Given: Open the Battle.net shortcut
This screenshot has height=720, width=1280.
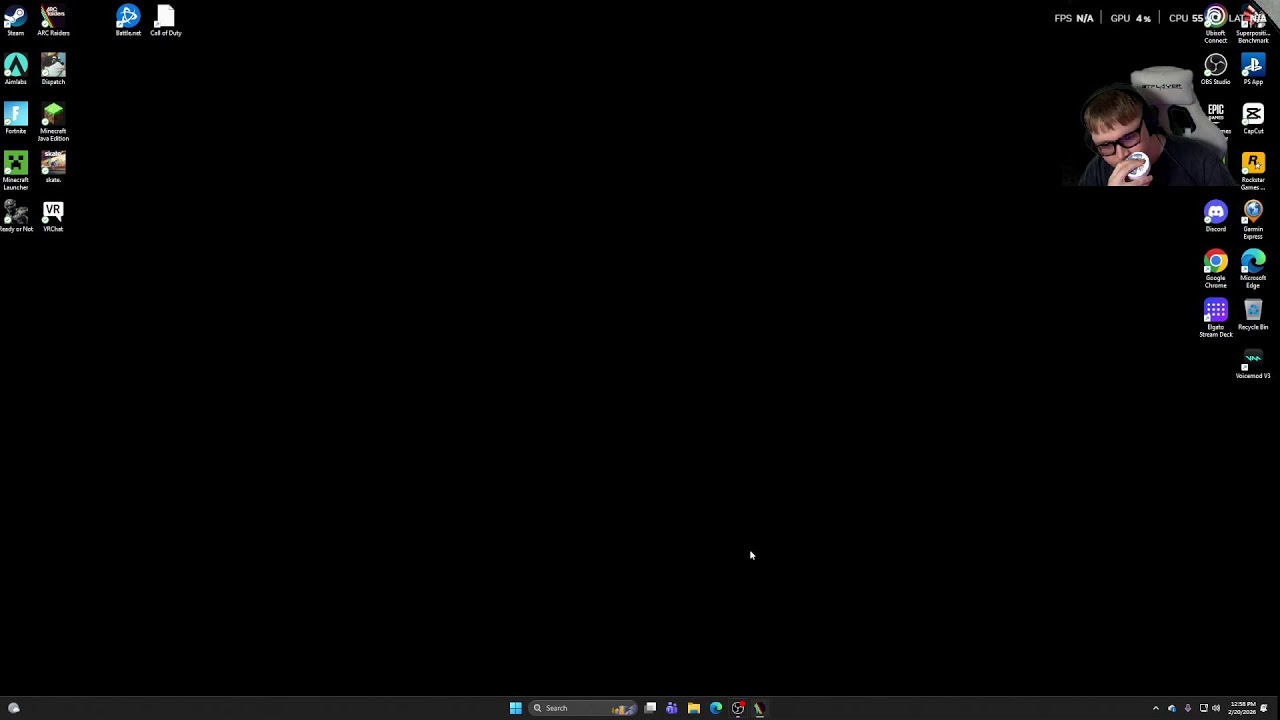Looking at the screenshot, I should 128,21.
